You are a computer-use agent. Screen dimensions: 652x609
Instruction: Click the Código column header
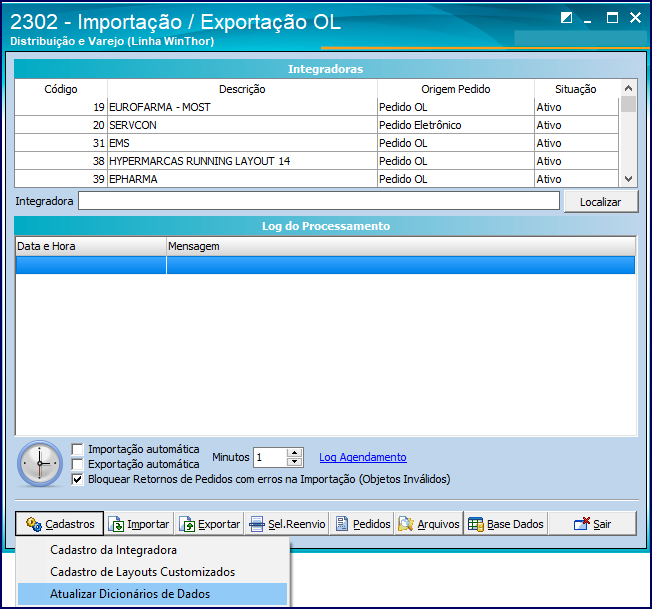pos(61,89)
